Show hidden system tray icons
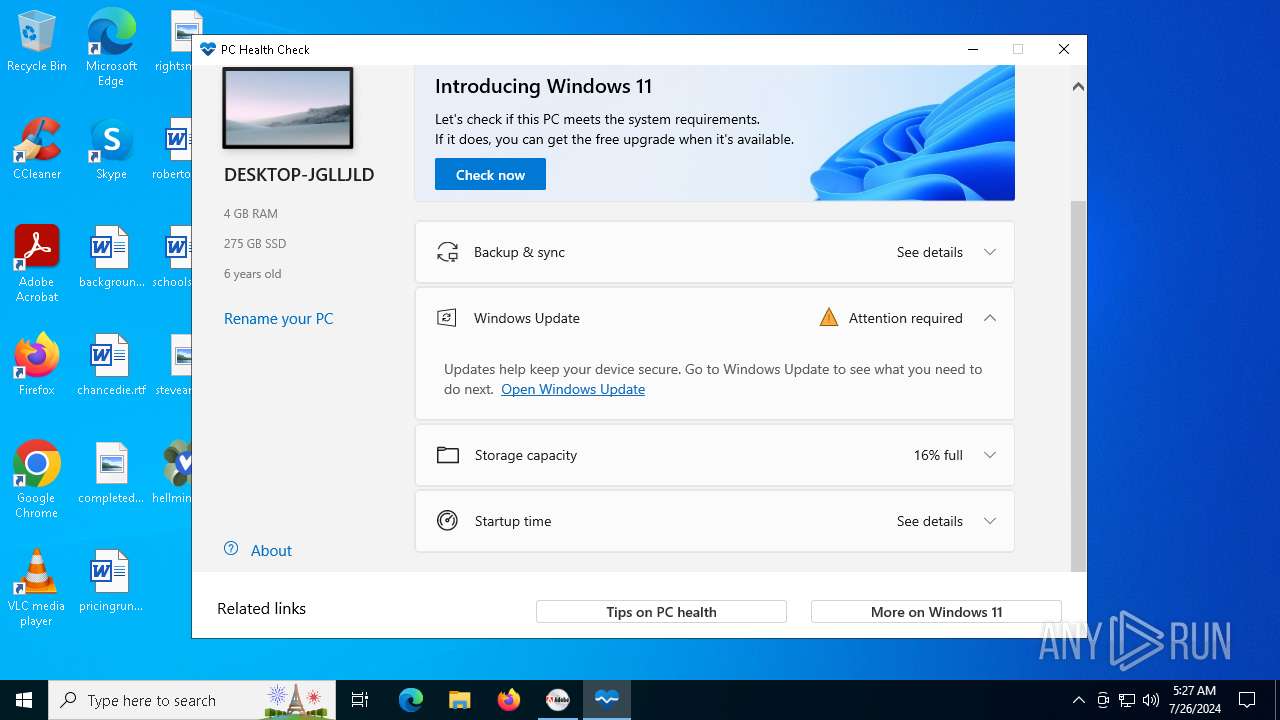Image resolution: width=1280 pixels, height=720 pixels. [x=1078, y=700]
